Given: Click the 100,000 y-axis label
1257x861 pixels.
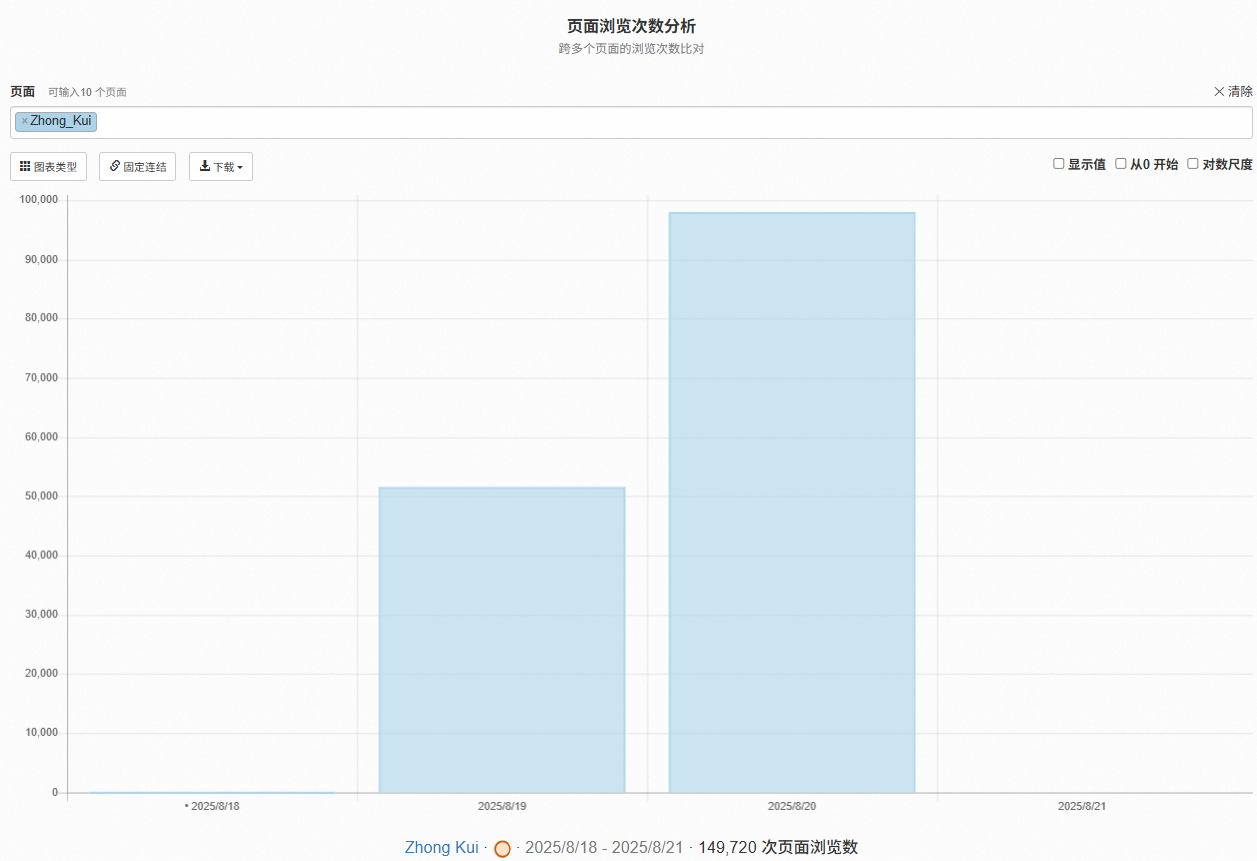Looking at the screenshot, I should point(39,200).
